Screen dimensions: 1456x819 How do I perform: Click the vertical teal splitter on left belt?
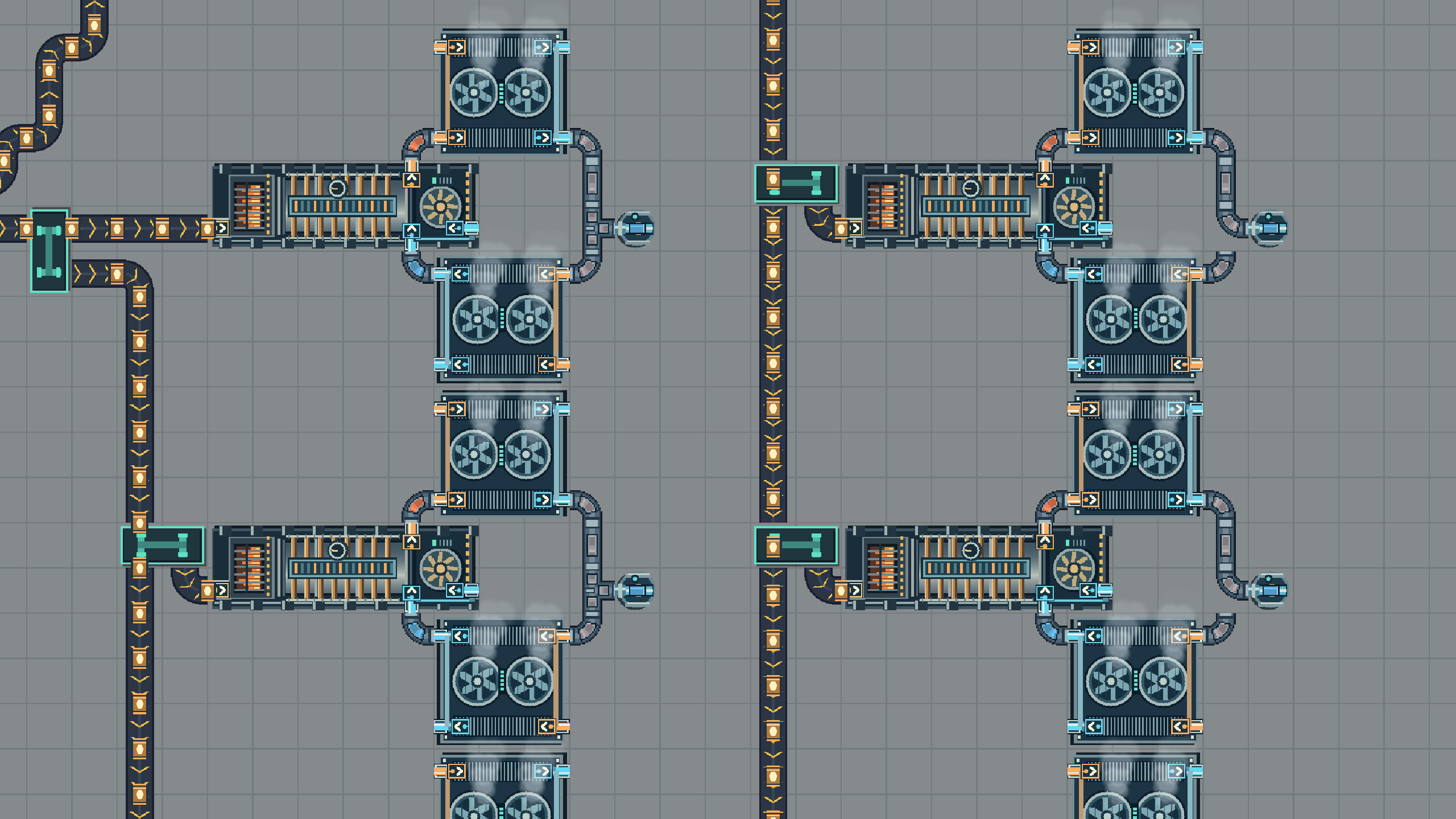point(49,251)
